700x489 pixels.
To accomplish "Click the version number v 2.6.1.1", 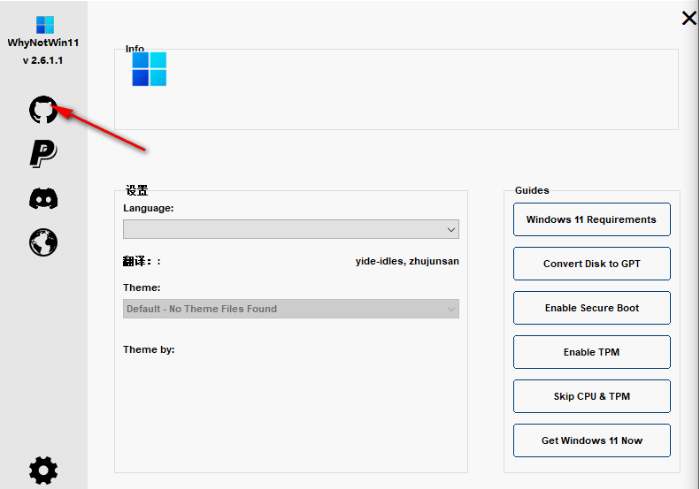I will tap(44, 61).
